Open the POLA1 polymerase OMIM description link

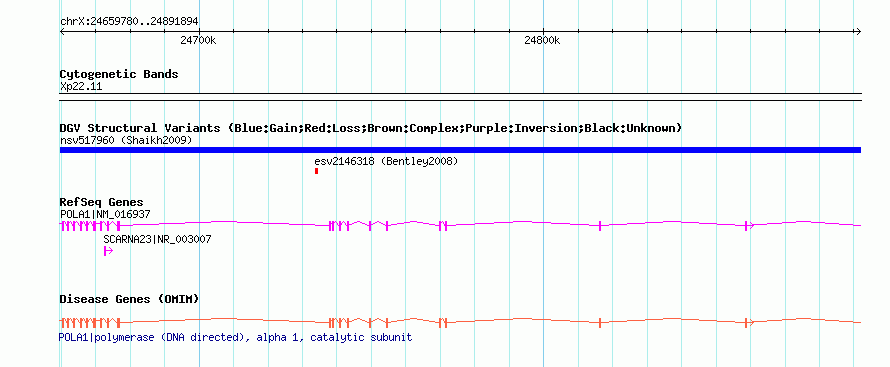click(236, 338)
